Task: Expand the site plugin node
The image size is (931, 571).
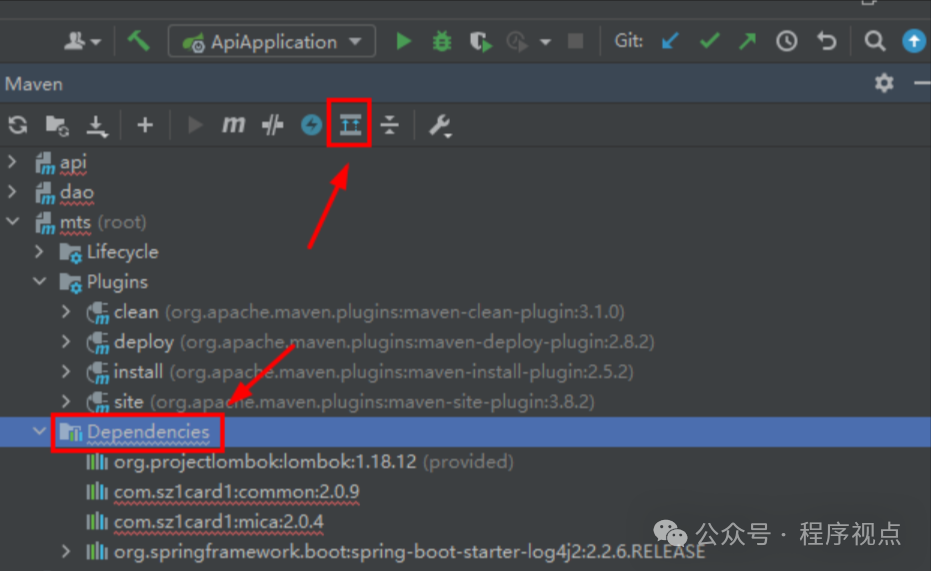Action: coord(66,402)
